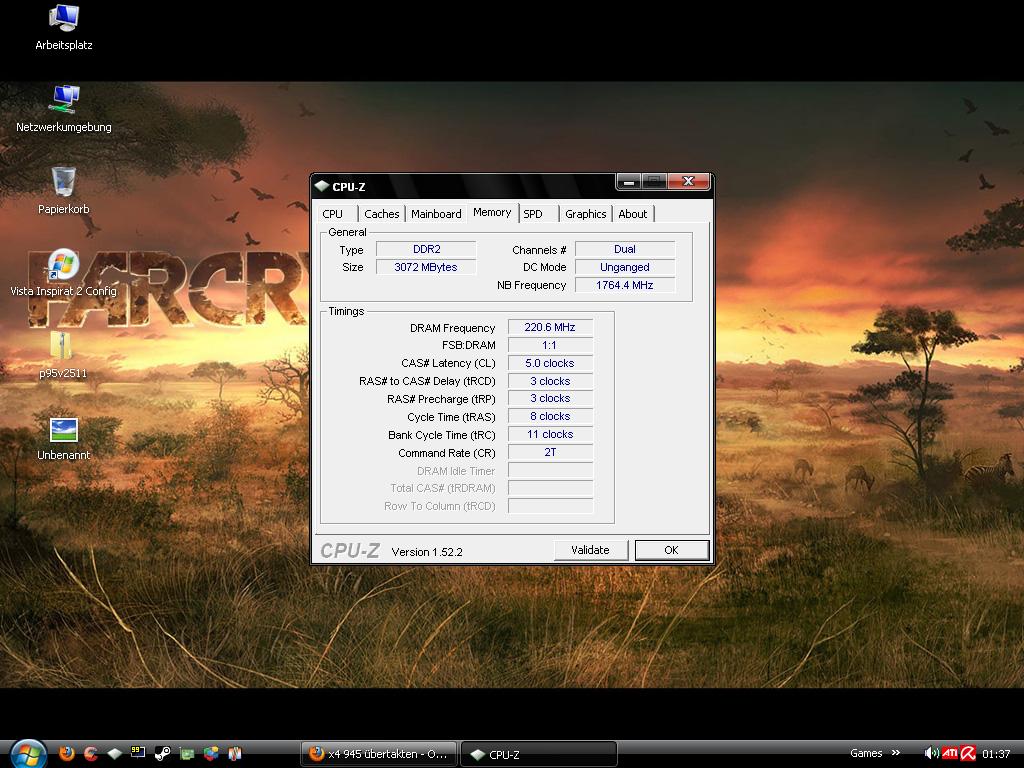Expand the Games toolbar chevron
The height and width of the screenshot is (768, 1024).
[x=897, y=754]
